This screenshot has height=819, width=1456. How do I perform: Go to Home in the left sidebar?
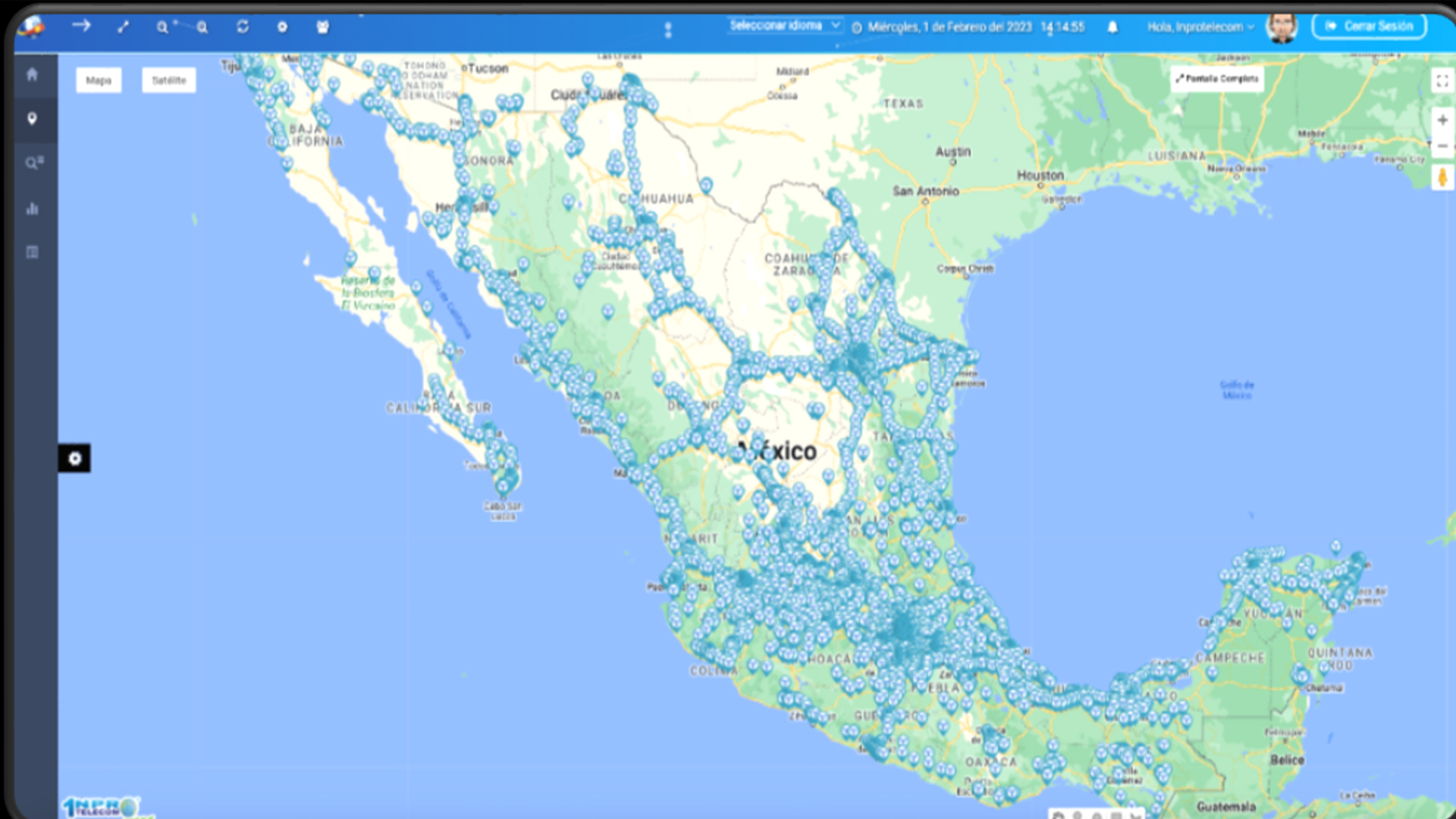click(x=32, y=74)
